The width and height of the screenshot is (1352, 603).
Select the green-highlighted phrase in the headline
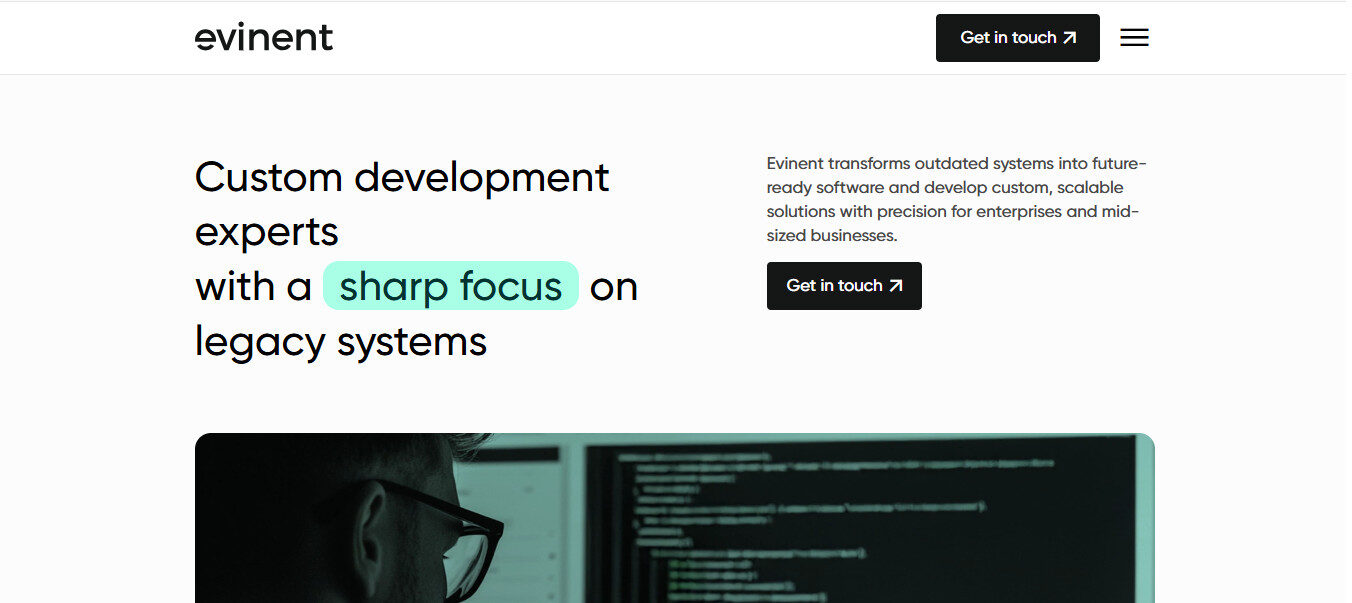[x=450, y=286]
